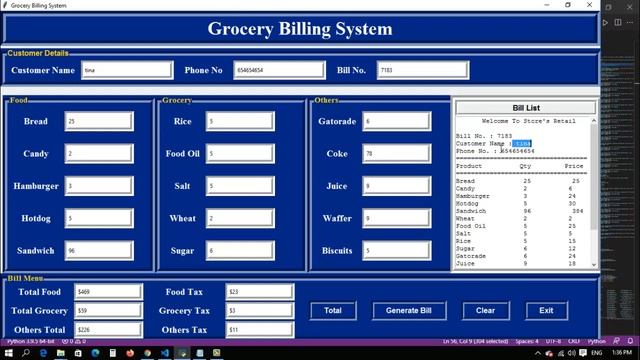Click the Hamburger row in Bill List
This screenshot has height=360, width=640.
(x=516, y=196)
